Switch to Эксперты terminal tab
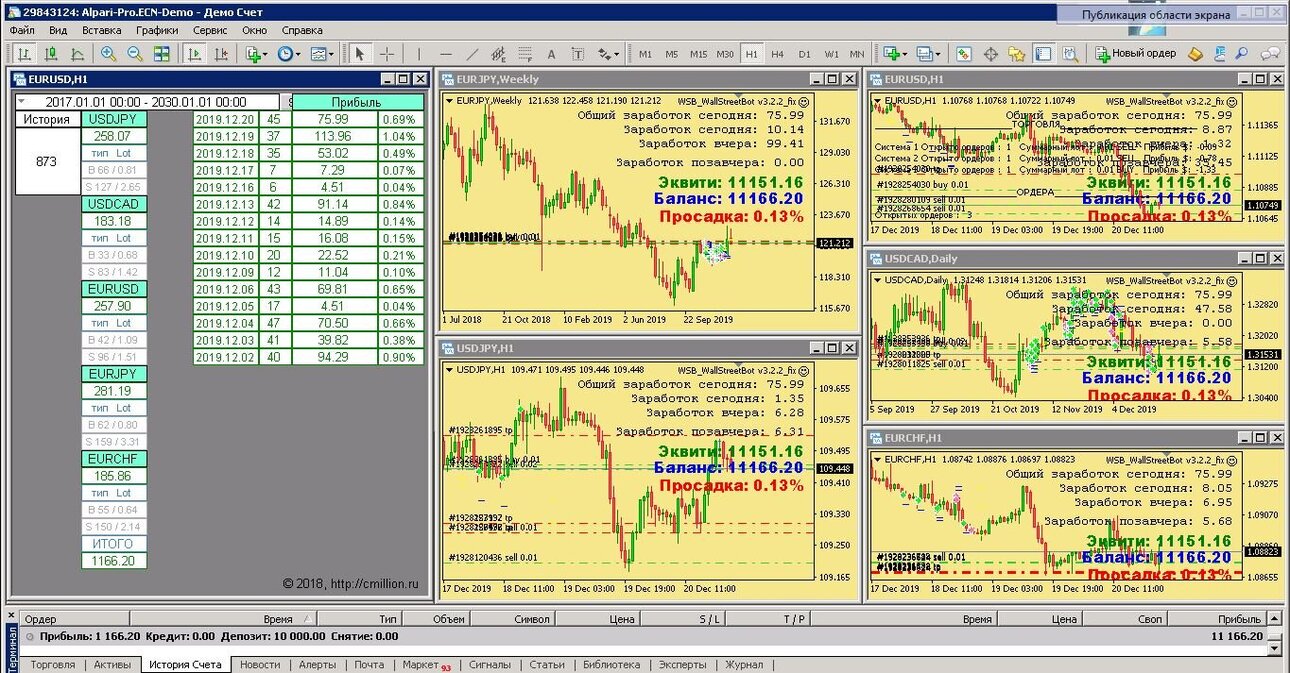Screen dimensions: 1290x673 tap(682, 665)
